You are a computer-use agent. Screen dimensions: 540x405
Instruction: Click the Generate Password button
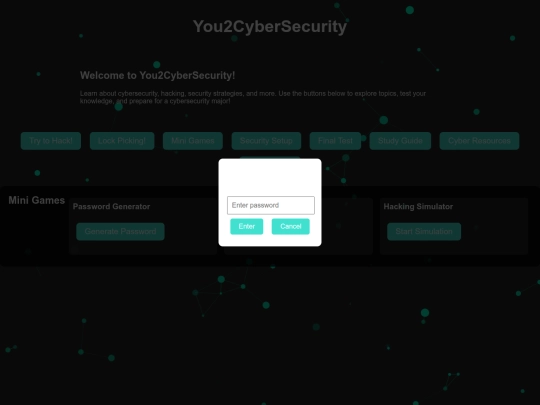point(120,231)
